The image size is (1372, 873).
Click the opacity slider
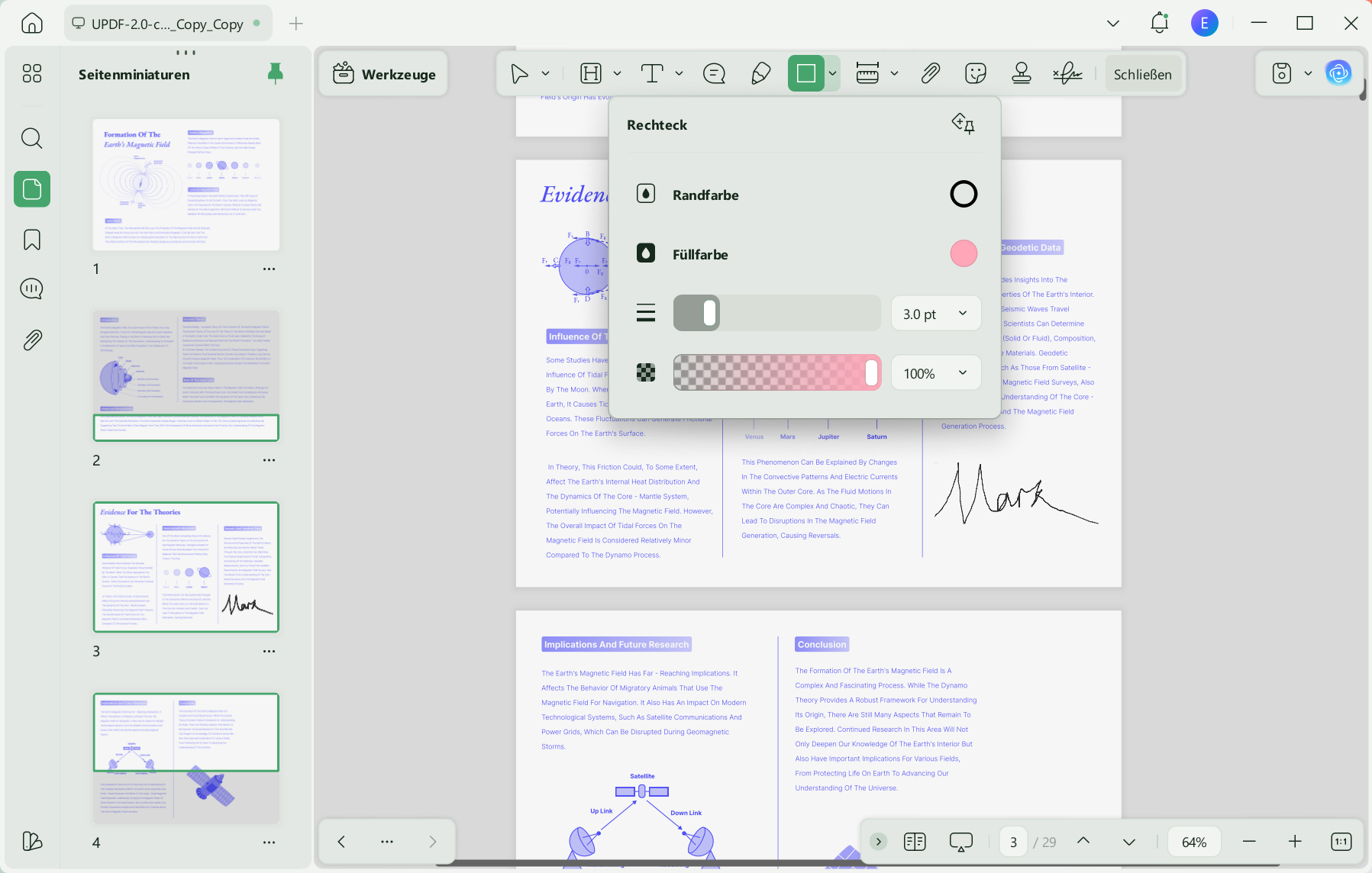777,372
